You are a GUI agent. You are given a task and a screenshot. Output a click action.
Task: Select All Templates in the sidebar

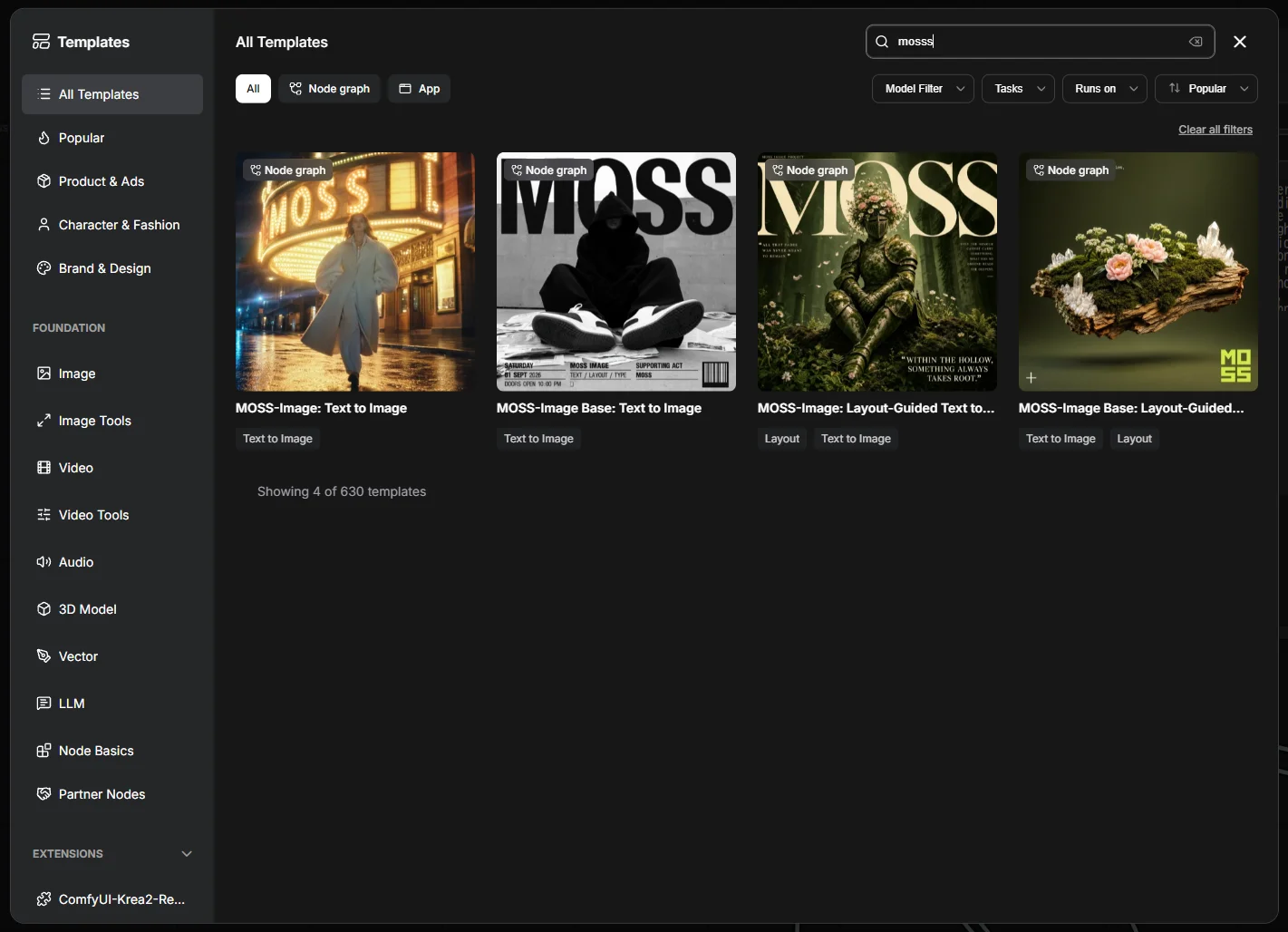click(112, 94)
